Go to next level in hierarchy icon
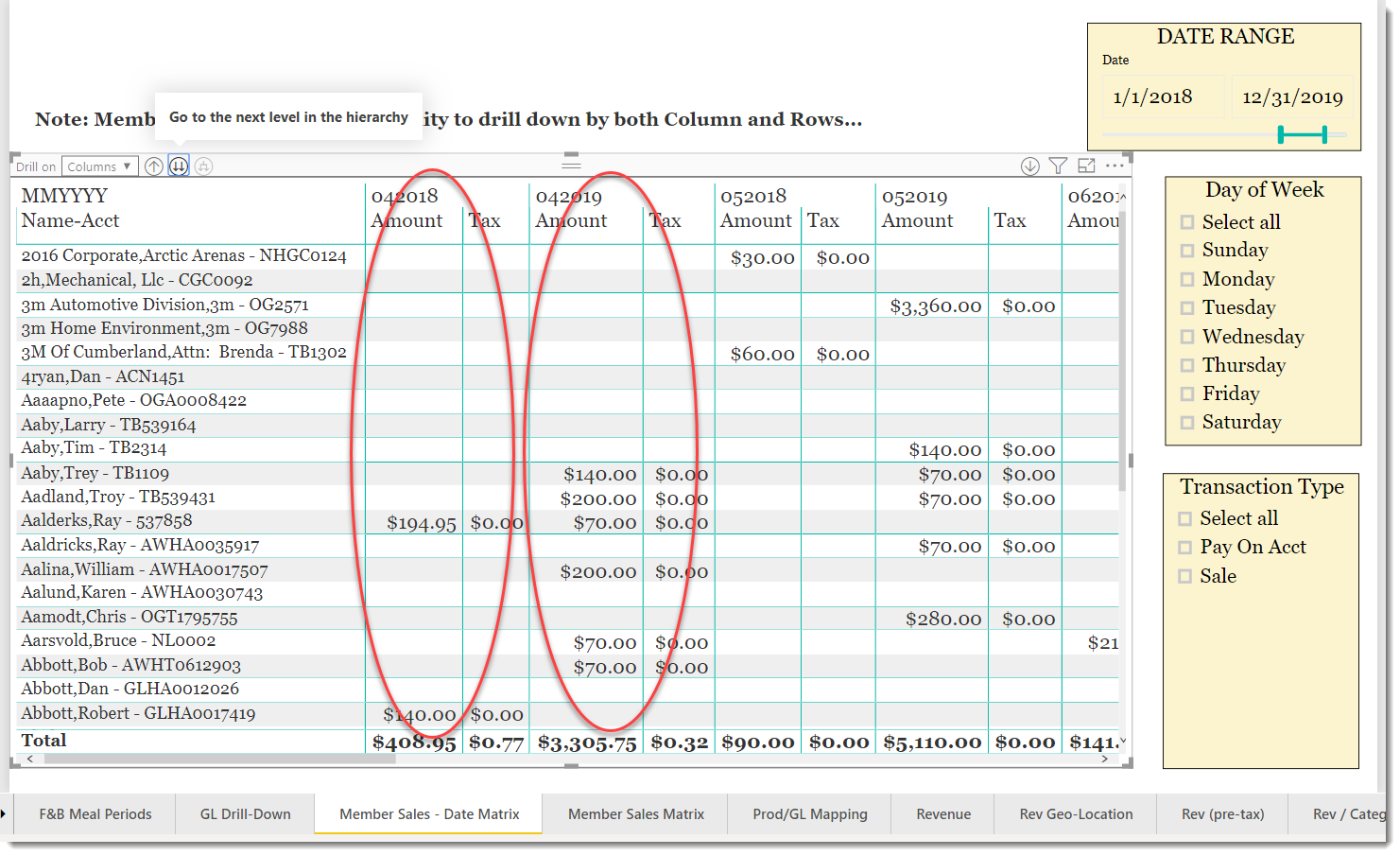Screen dimensions: 1400x856 click(x=179, y=166)
